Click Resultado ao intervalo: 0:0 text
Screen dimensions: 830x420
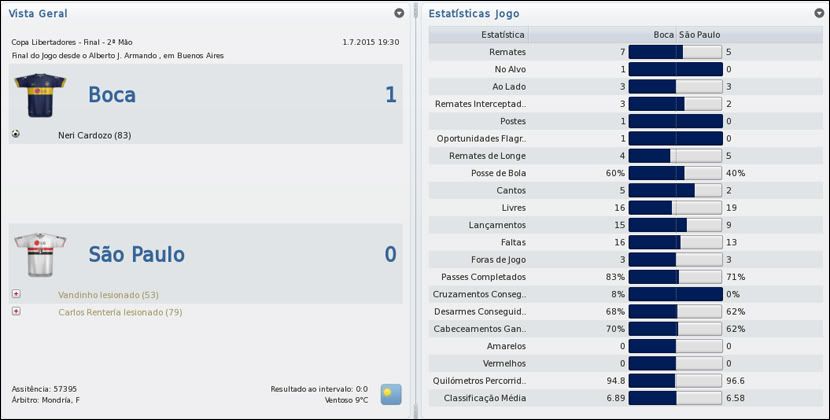point(319,389)
